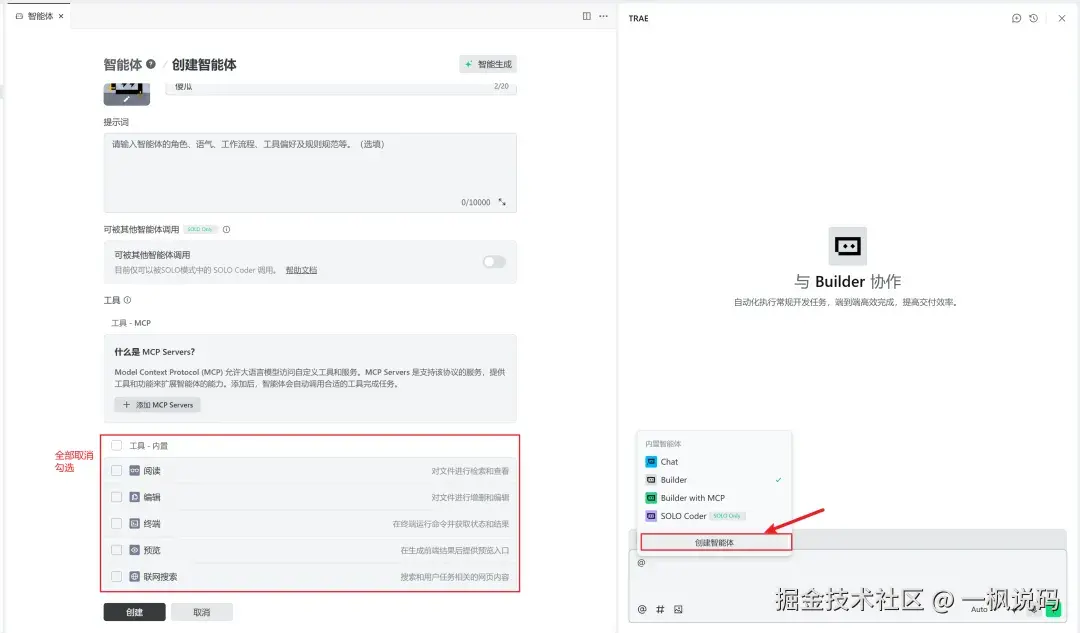Click the 编辑 tool icon
1080x633 pixels.
click(x=134, y=497)
